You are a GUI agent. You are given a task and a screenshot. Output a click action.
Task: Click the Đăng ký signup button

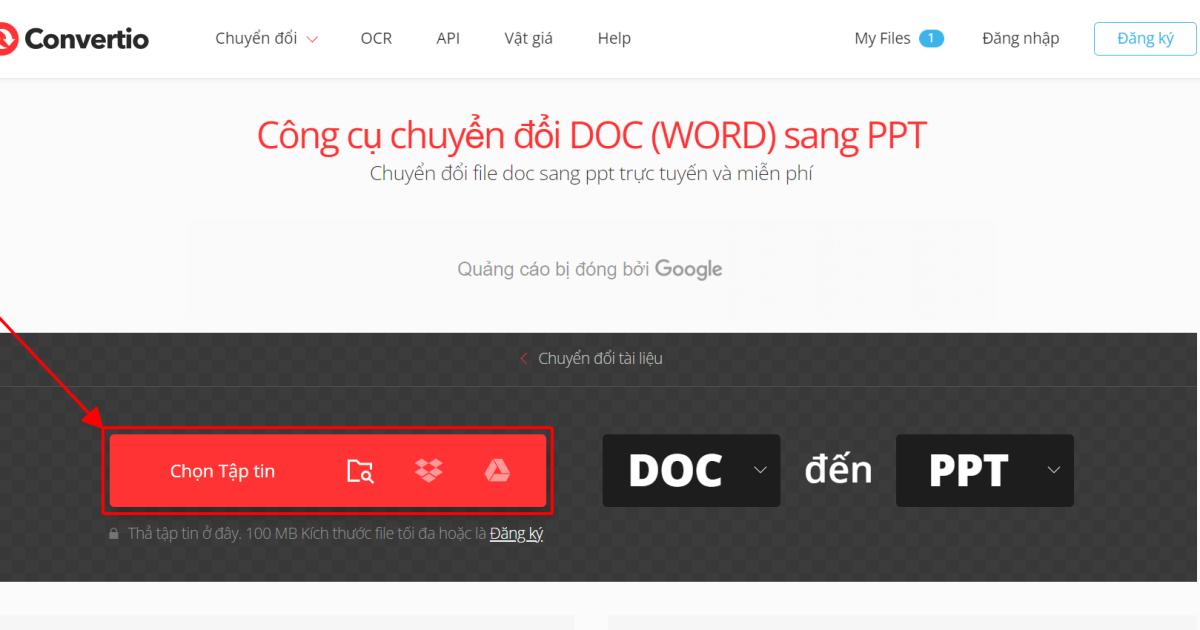[x=1145, y=37]
